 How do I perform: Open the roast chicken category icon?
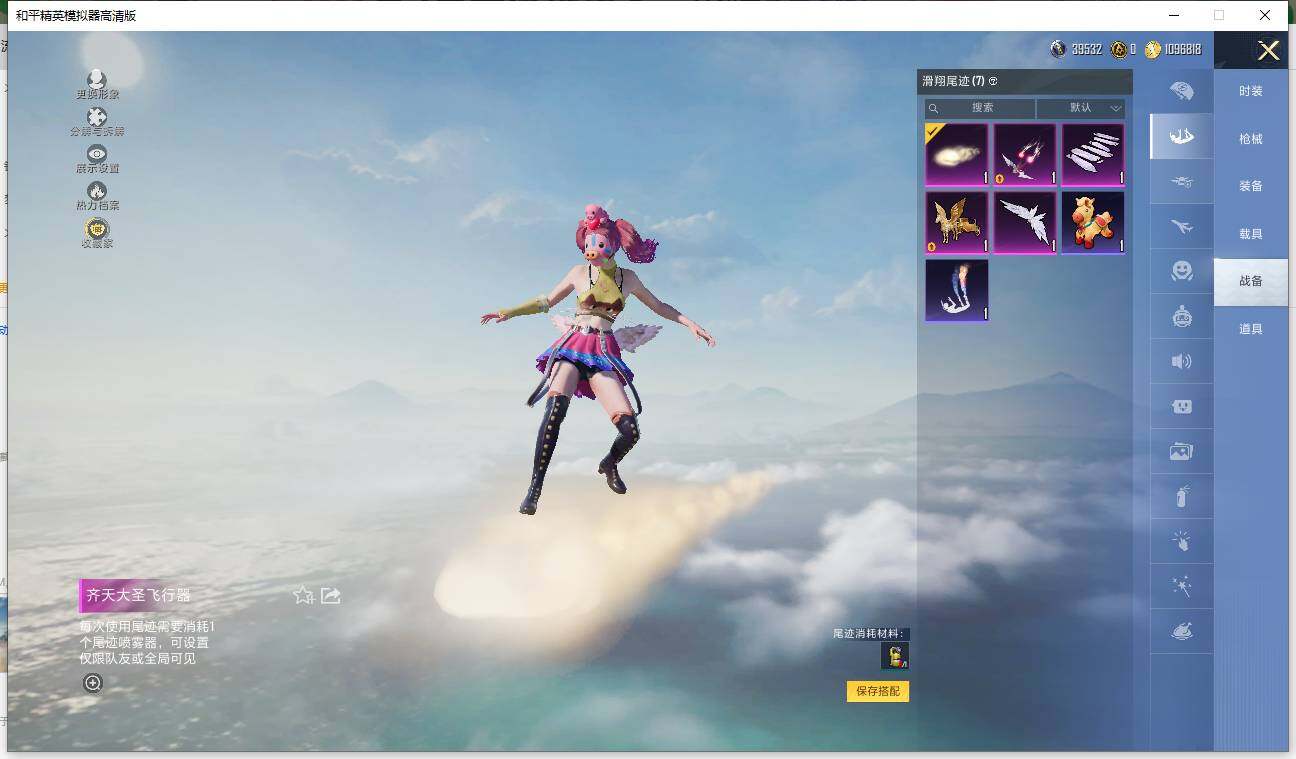(x=1181, y=632)
